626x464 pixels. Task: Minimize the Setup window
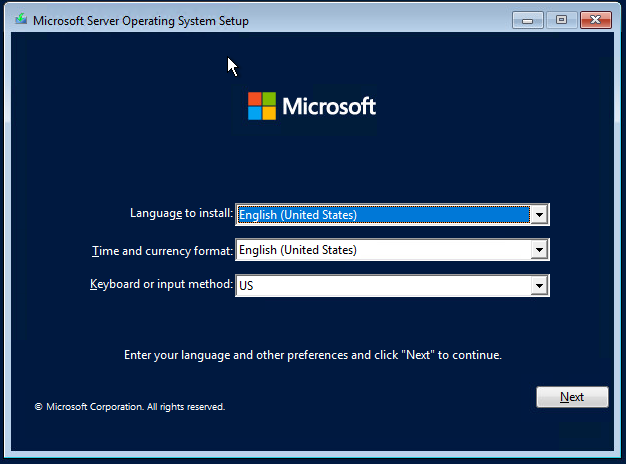527,20
